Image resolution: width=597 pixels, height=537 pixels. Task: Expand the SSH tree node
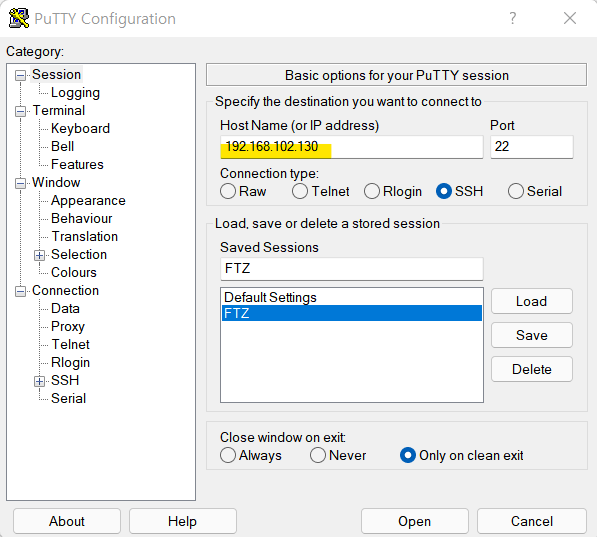pyautogui.click(x=39, y=381)
